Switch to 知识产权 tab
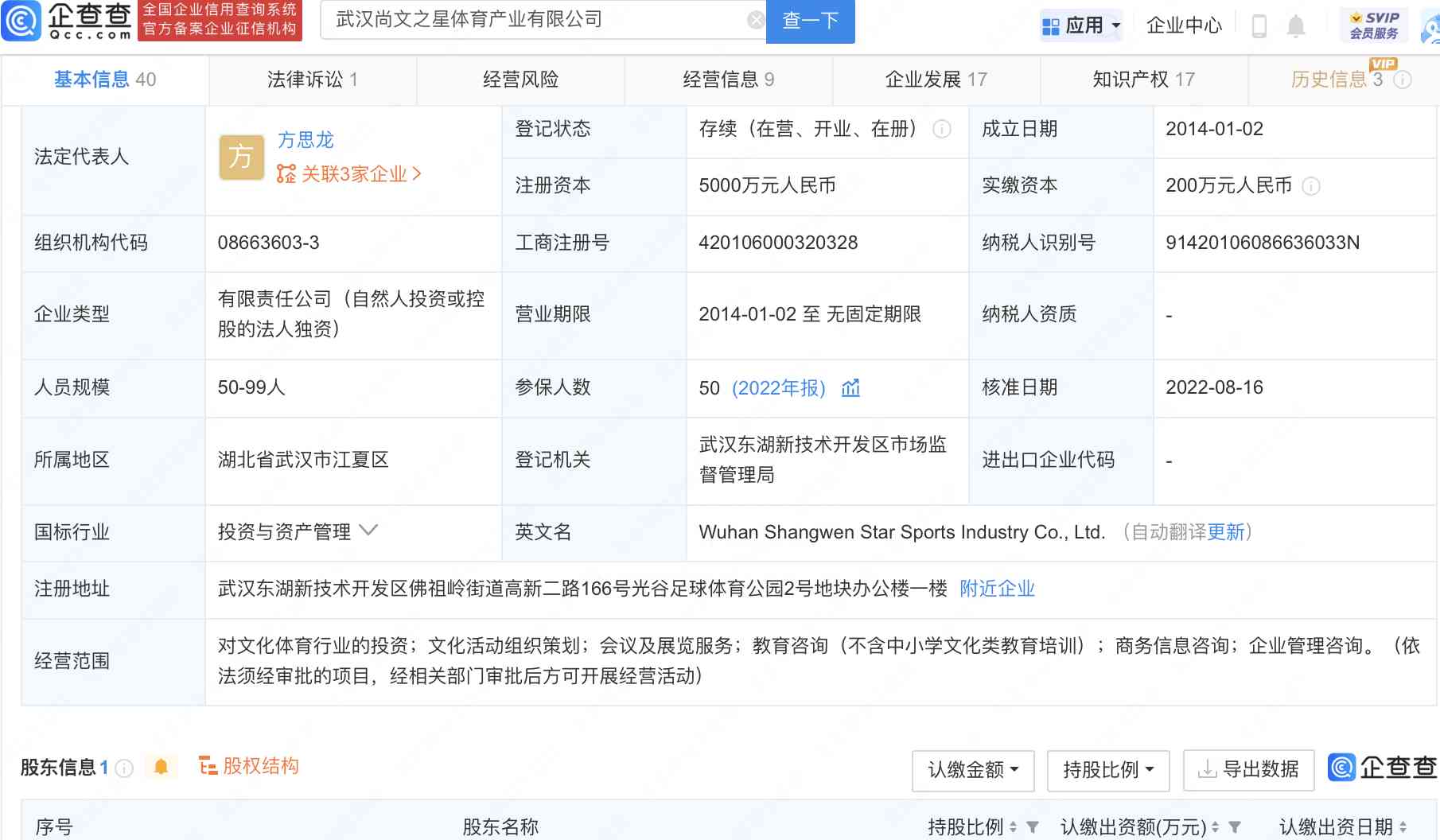Image resolution: width=1440 pixels, height=840 pixels. [1144, 80]
